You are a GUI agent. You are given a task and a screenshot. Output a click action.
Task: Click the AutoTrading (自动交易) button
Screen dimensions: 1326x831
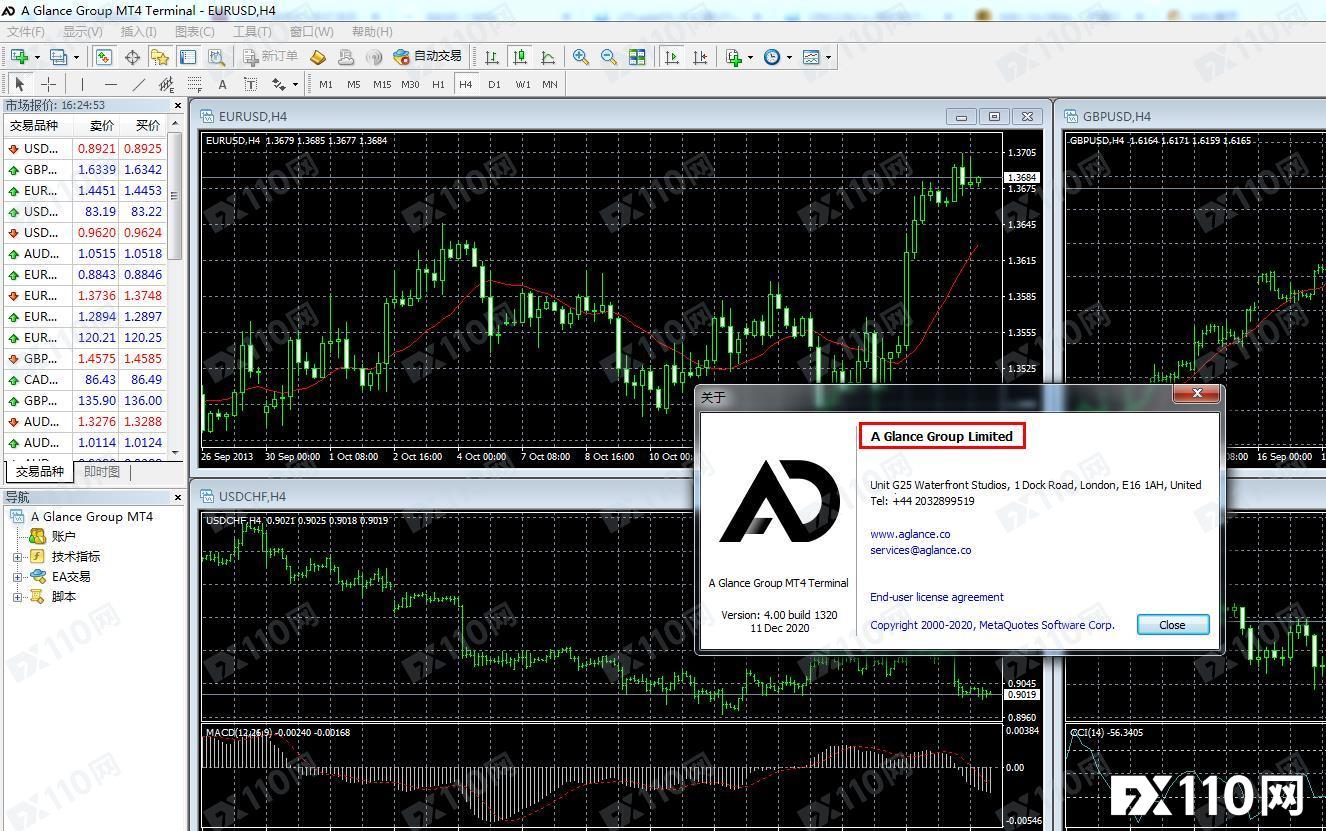tap(427, 57)
